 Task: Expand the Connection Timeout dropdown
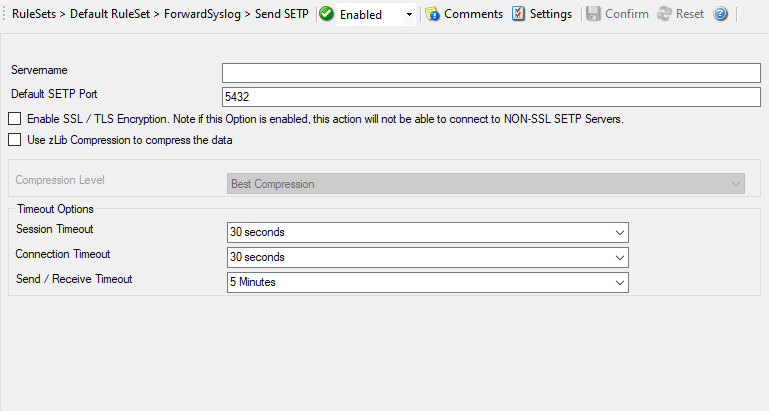pyautogui.click(x=619, y=257)
